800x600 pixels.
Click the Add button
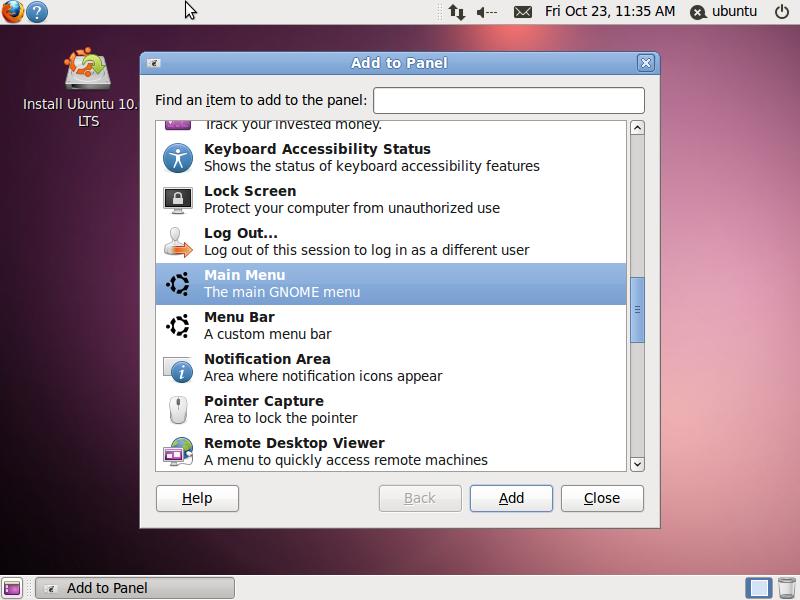(511, 498)
